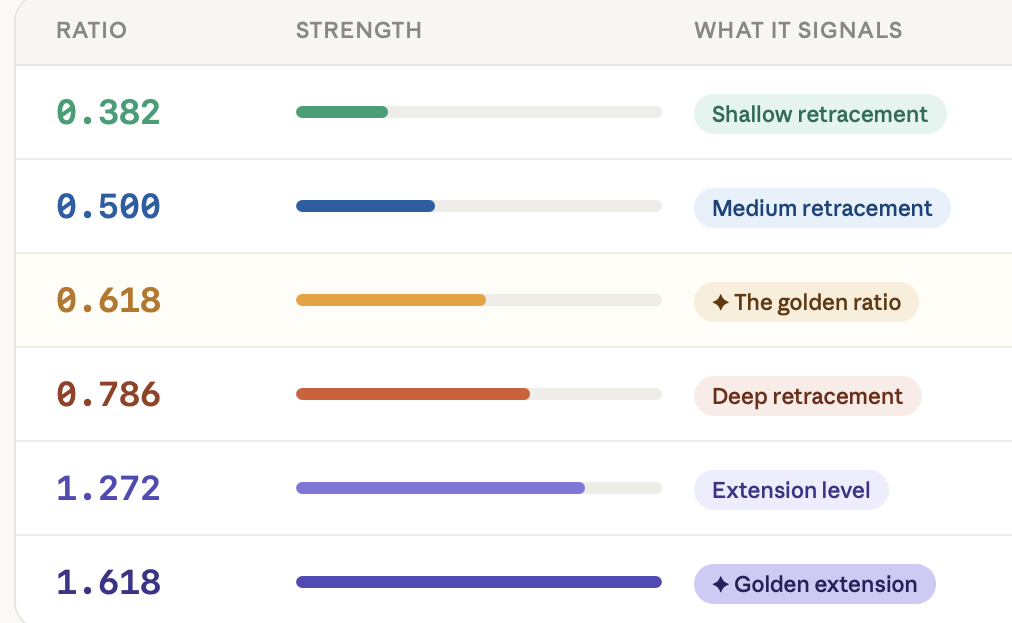The height and width of the screenshot is (623, 1012).
Task: Select the highlighted 0.618 ratio value
Action: tap(108, 300)
